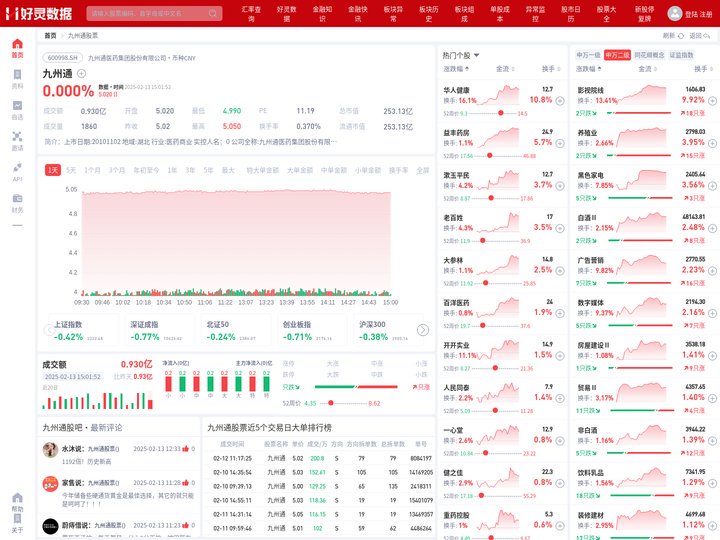Click the 600998.SH stock code badge
The image size is (720, 540).
pyautogui.click(x=63, y=58)
